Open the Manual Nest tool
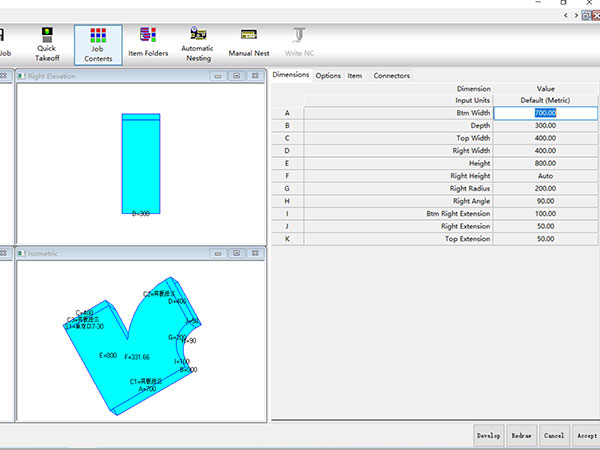This screenshot has height=450, width=600. (249, 42)
